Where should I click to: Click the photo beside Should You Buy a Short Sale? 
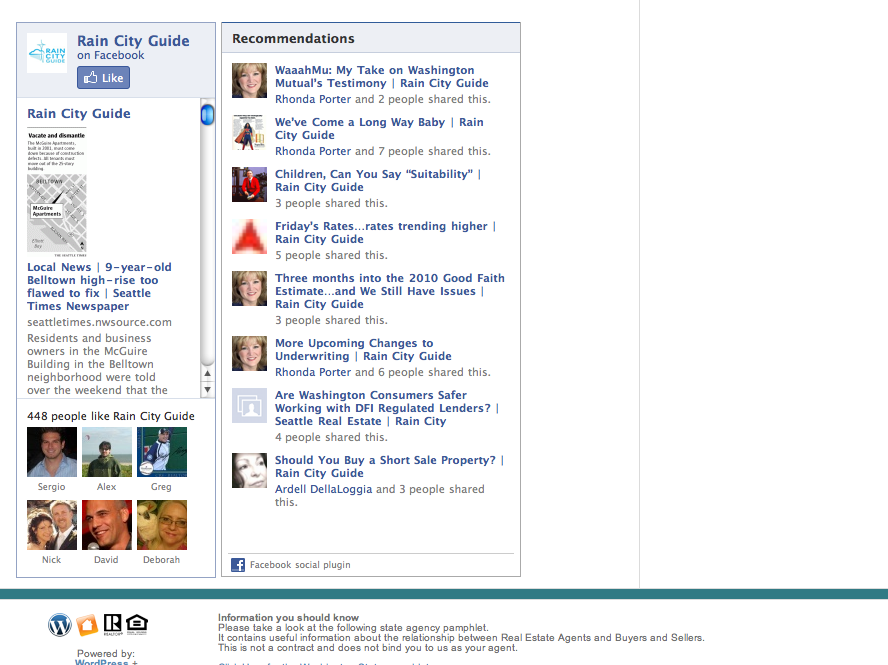249,471
